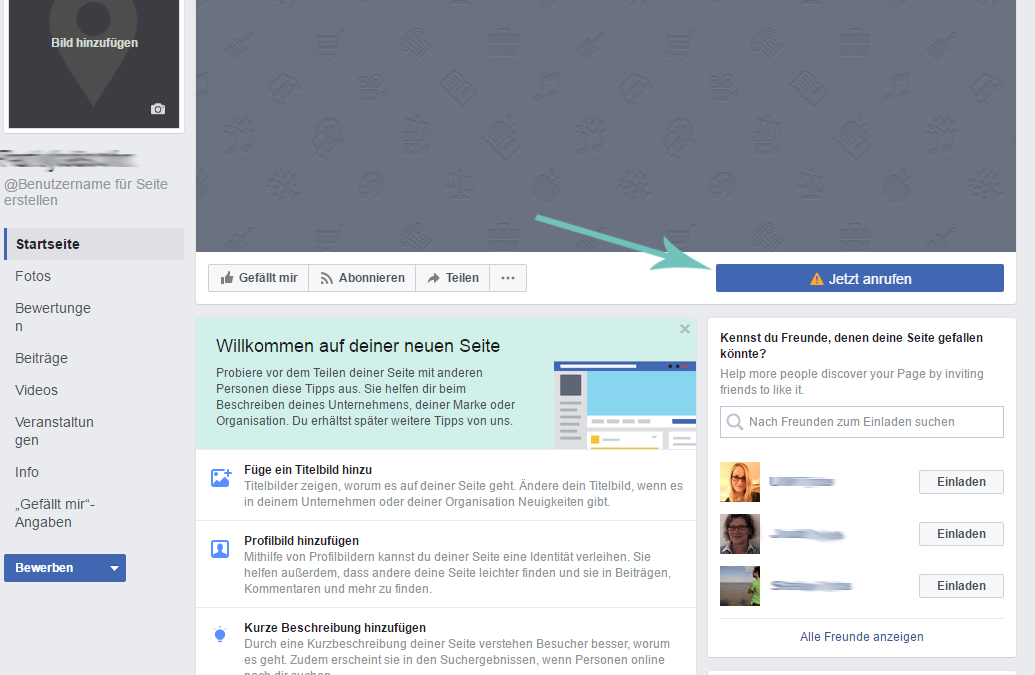Open „Gefällt mir"-Angaben section
This screenshot has height=675, width=1035.
point(55,513)
